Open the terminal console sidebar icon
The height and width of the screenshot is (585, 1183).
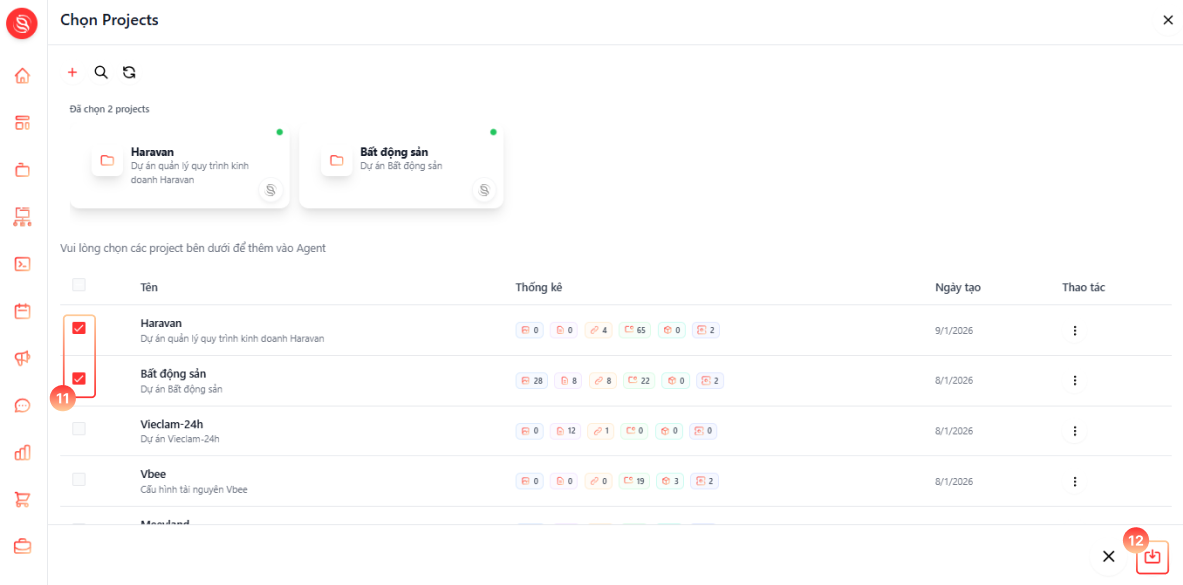pos(23,264)
